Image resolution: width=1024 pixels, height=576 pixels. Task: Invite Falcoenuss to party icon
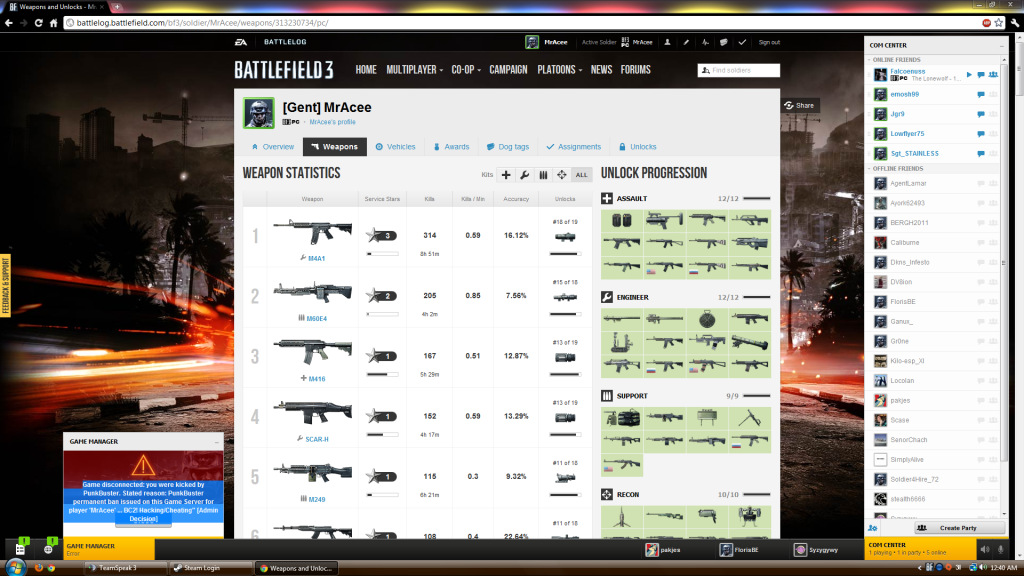point(993,75)
